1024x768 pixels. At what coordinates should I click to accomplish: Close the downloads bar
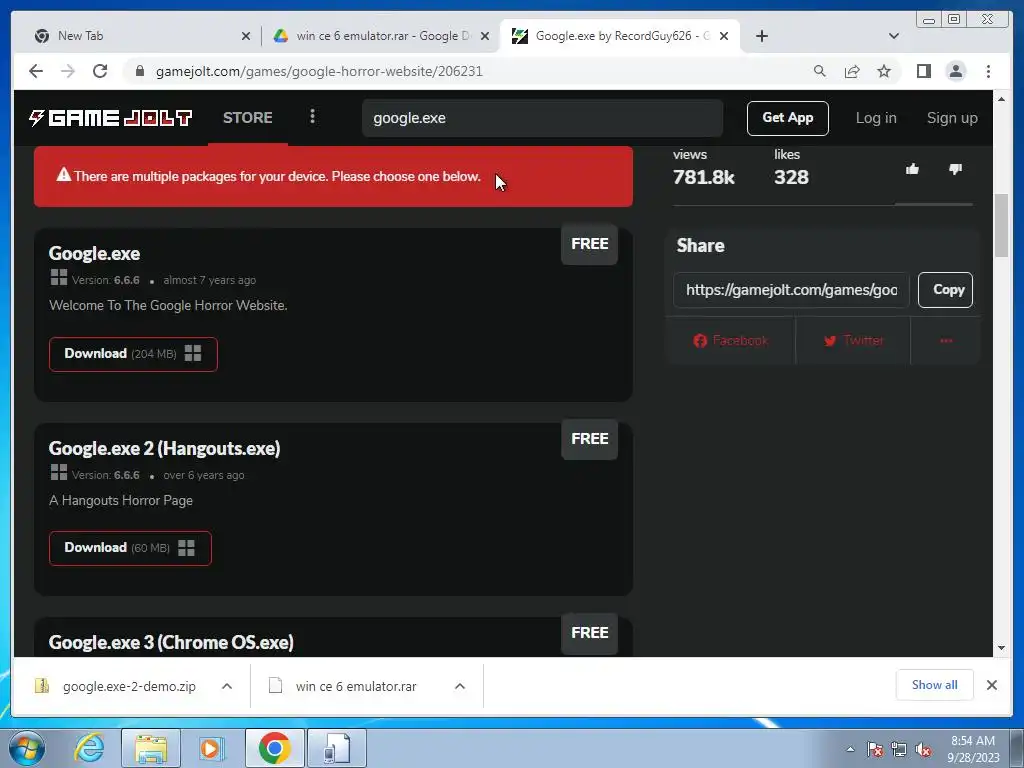[x=991, y=685]
